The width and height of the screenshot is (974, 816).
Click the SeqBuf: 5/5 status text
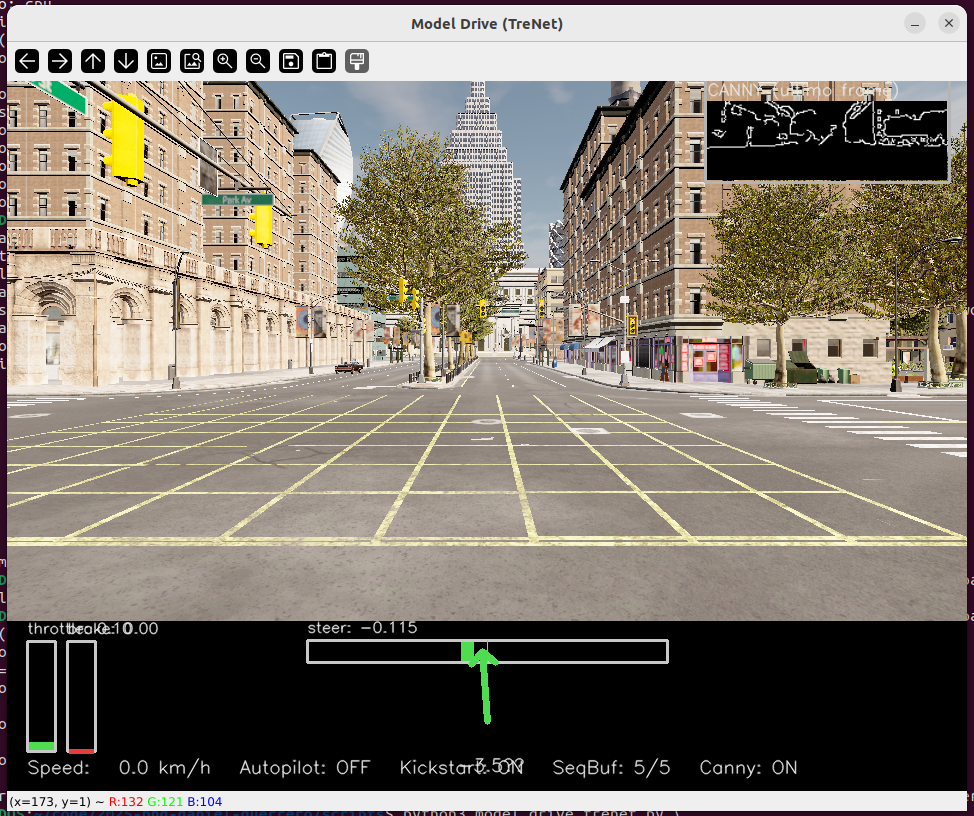point(611,768)
